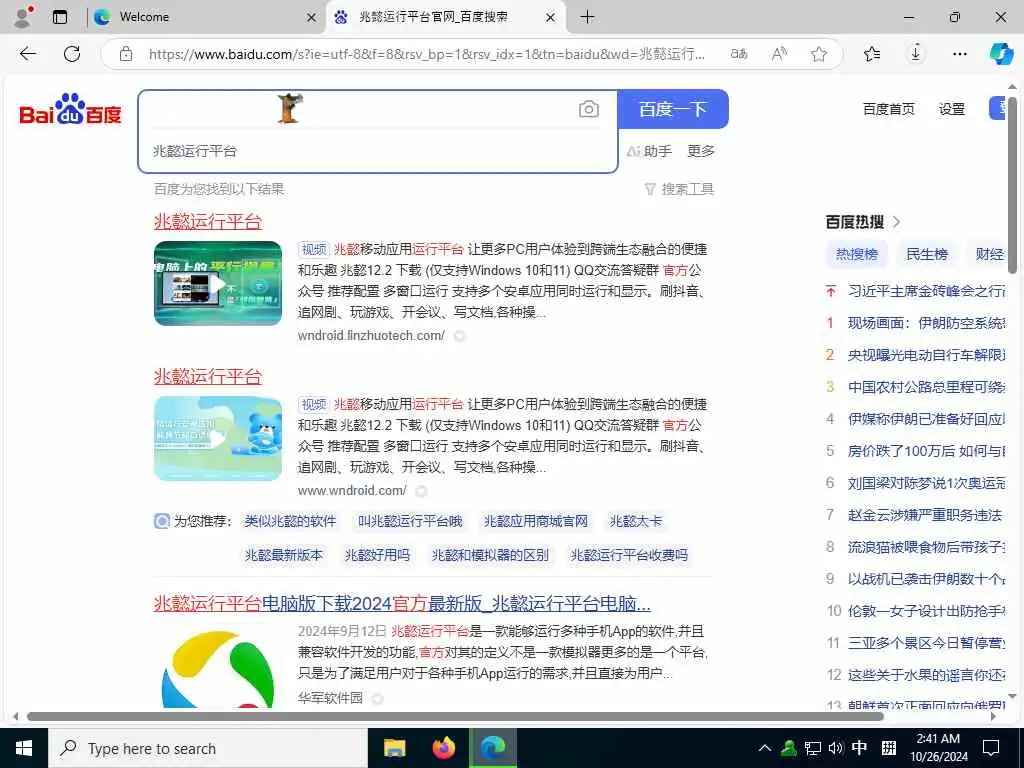The image size is (1024, 768).
Task: Select 兆懿最新版本 recommendation
Action: 283,555
